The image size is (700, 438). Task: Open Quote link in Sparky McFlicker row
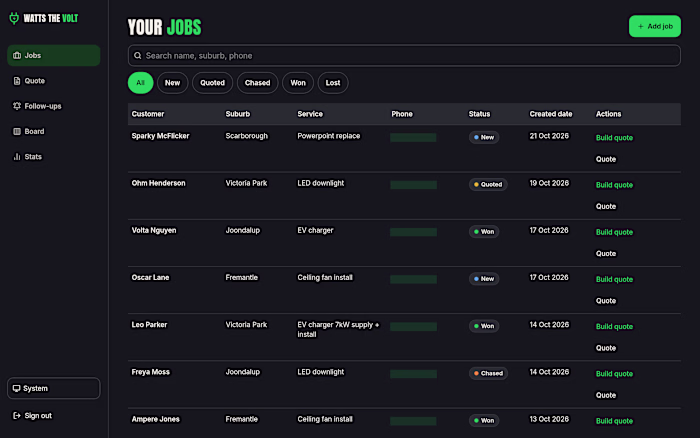(x=606, y=159)
